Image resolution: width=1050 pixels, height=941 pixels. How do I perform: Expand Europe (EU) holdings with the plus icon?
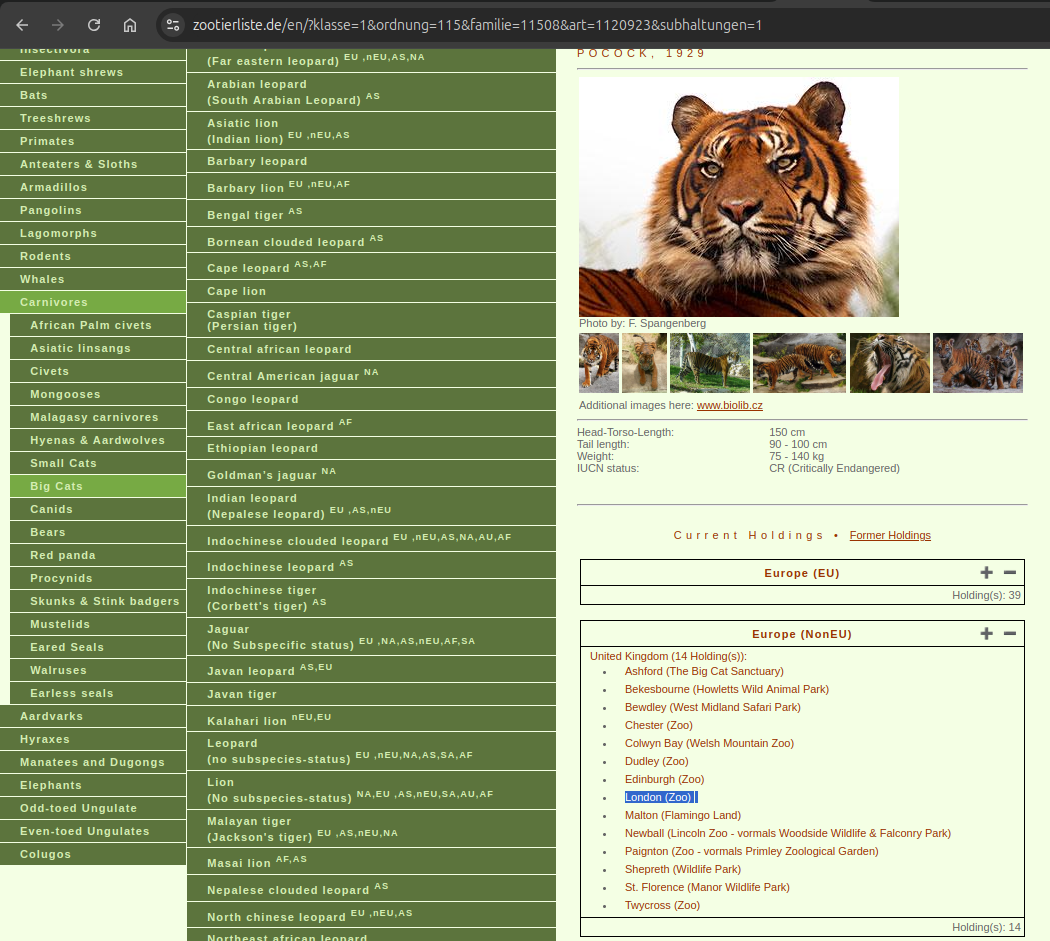click(986, 573)
